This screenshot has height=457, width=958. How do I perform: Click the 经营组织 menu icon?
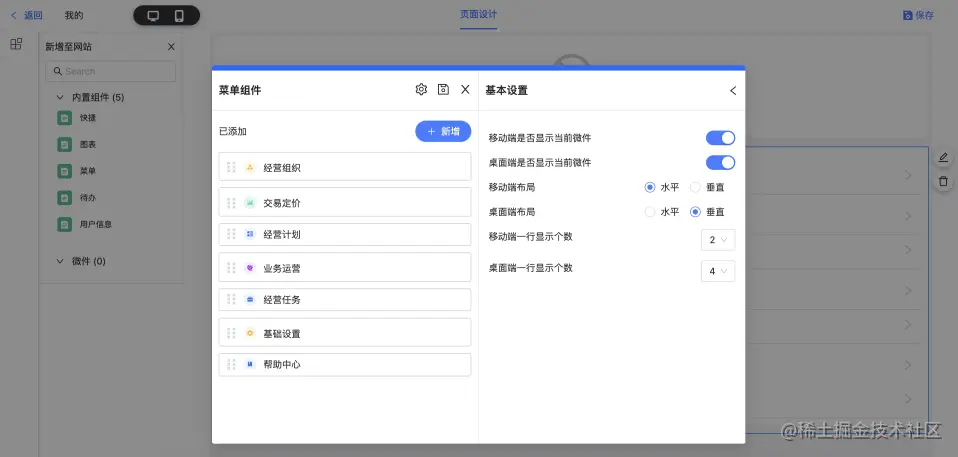[x=250, y=167]
